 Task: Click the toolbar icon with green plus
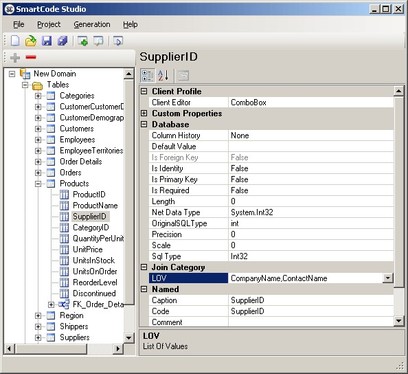82,41
